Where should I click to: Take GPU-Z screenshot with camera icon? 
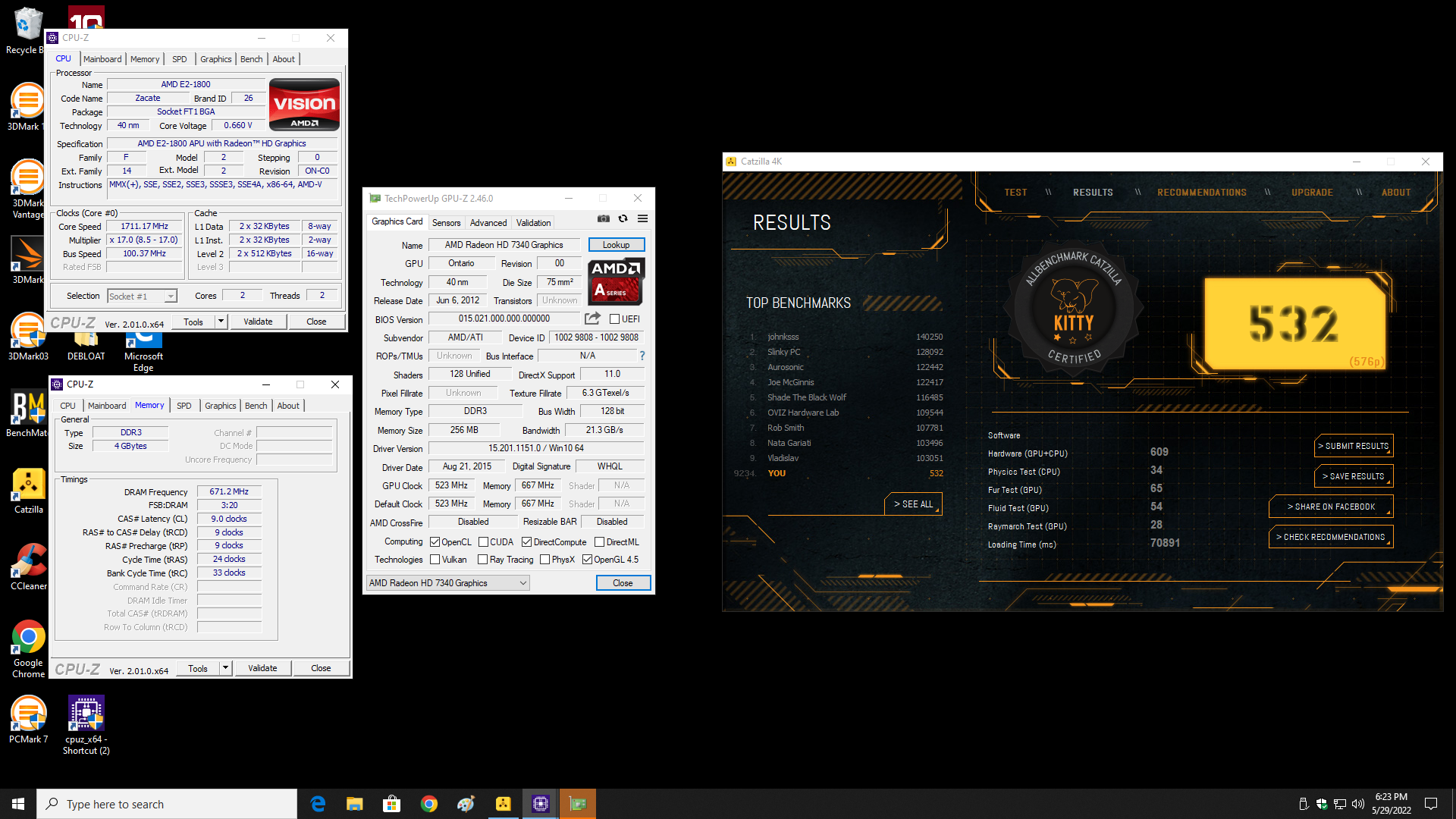[x=603, y=218]
